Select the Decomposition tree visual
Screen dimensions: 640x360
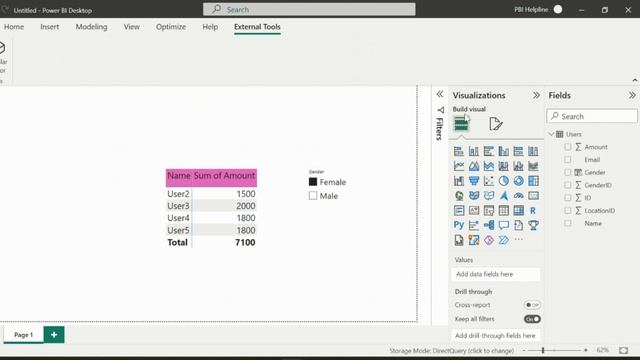coord(489,225)
